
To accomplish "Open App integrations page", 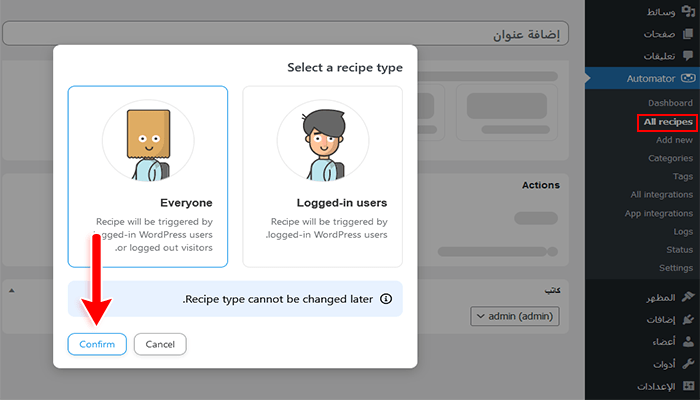I will [x=658, y=213].
